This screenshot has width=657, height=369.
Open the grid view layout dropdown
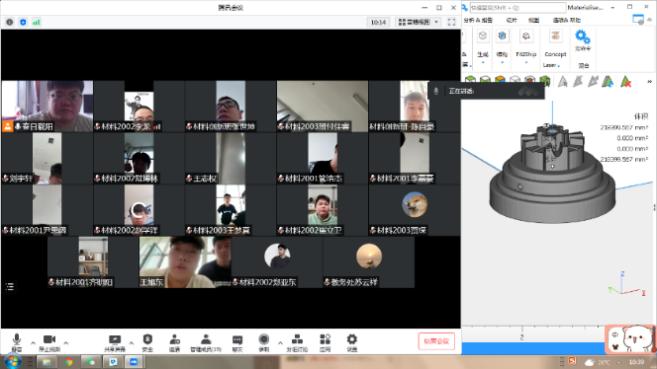tap(418, 22)
